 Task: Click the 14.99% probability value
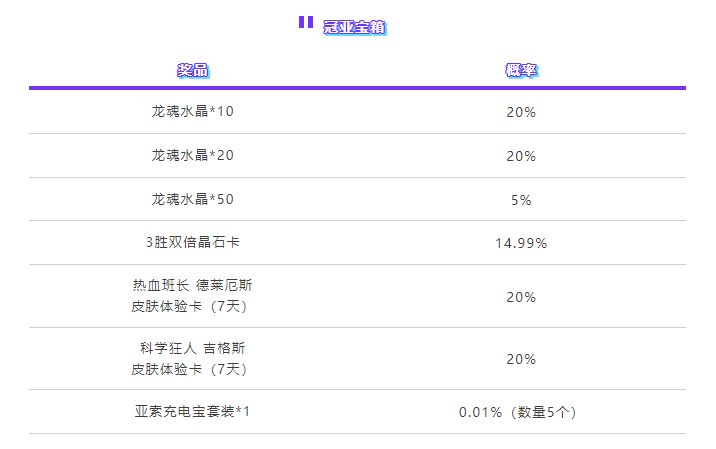coord(521,243)
